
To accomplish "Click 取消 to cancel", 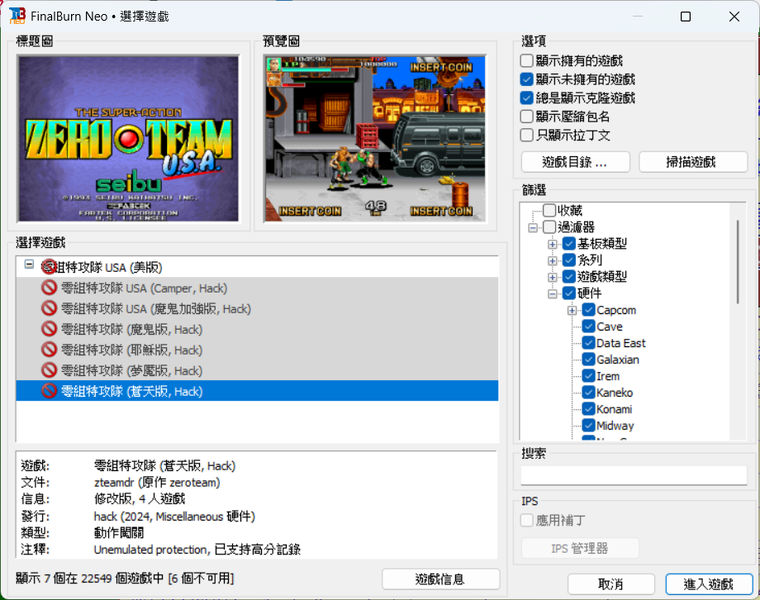I will point(611,584).
